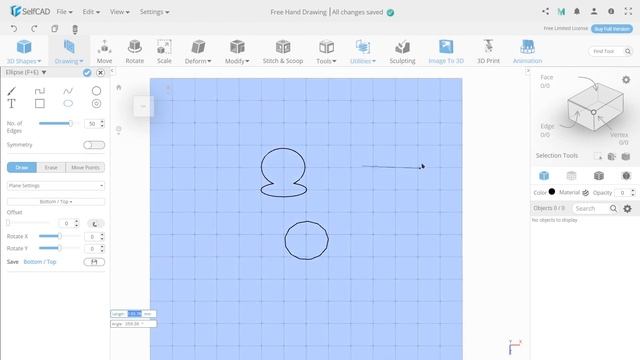Activate the Sculpting tool
Viewport: 640px width, 360px height.
point(402,51)
